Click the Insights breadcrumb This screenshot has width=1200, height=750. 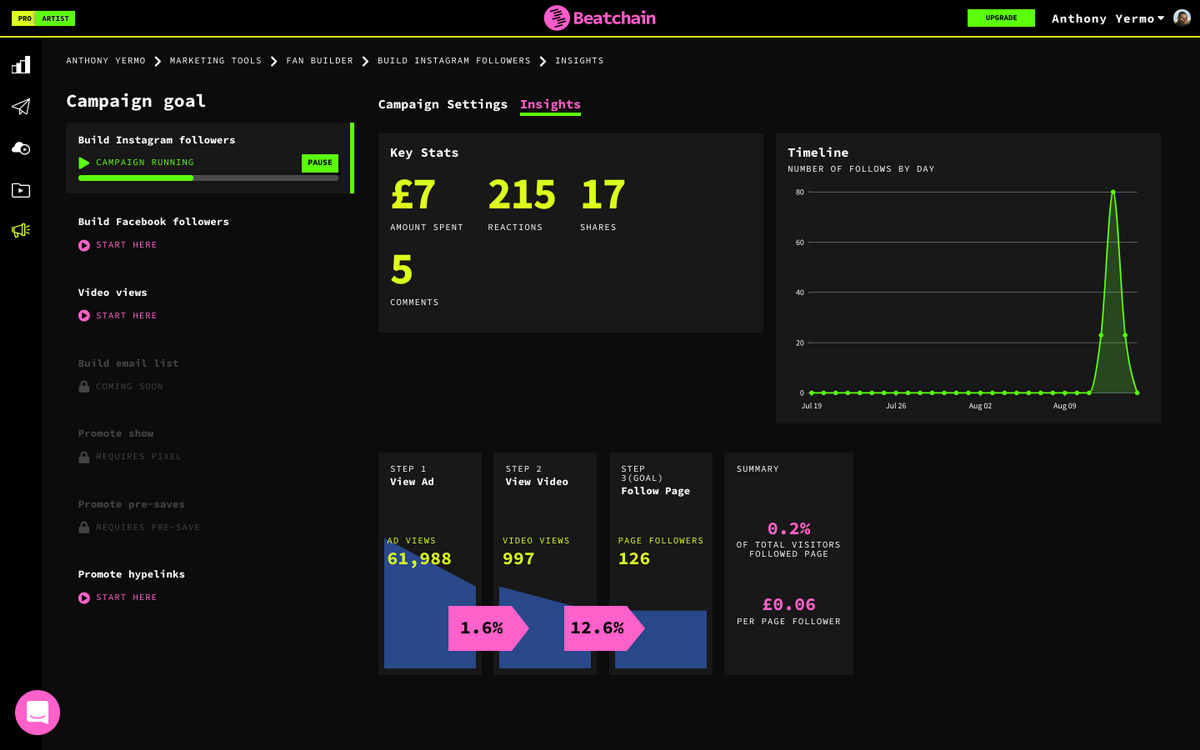(580, 61)
